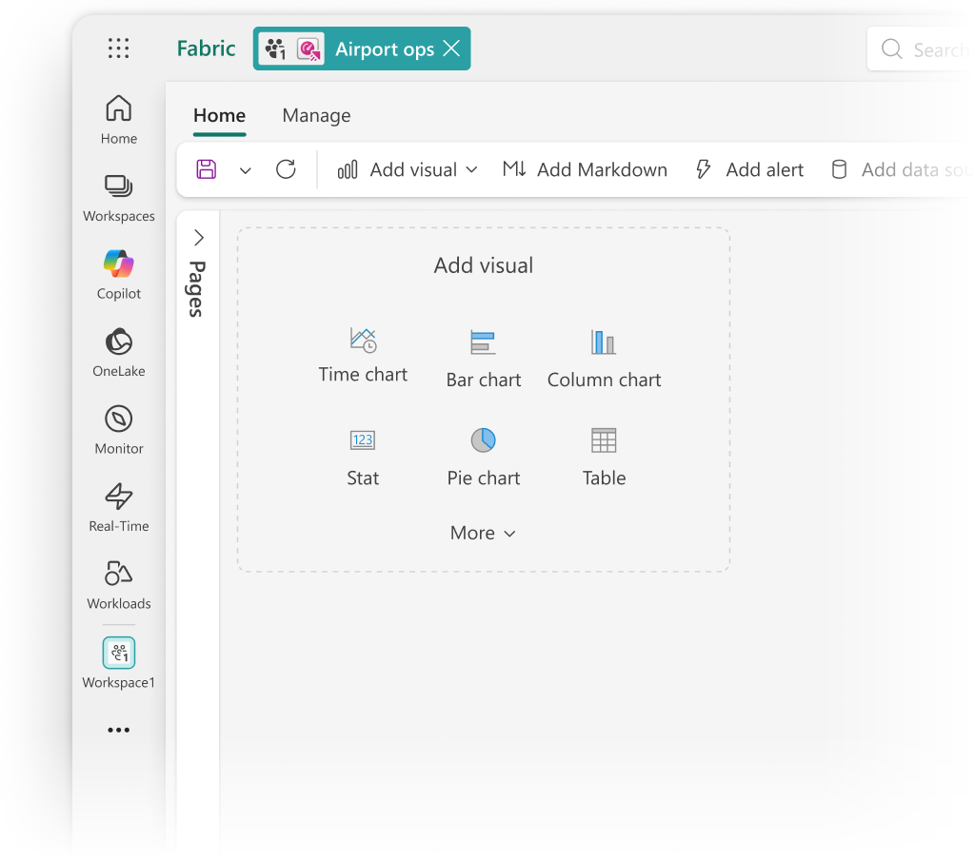Switch to the Home ribbon tab
The width and height of the screenshot is (975, 859).
pos(219,116)
